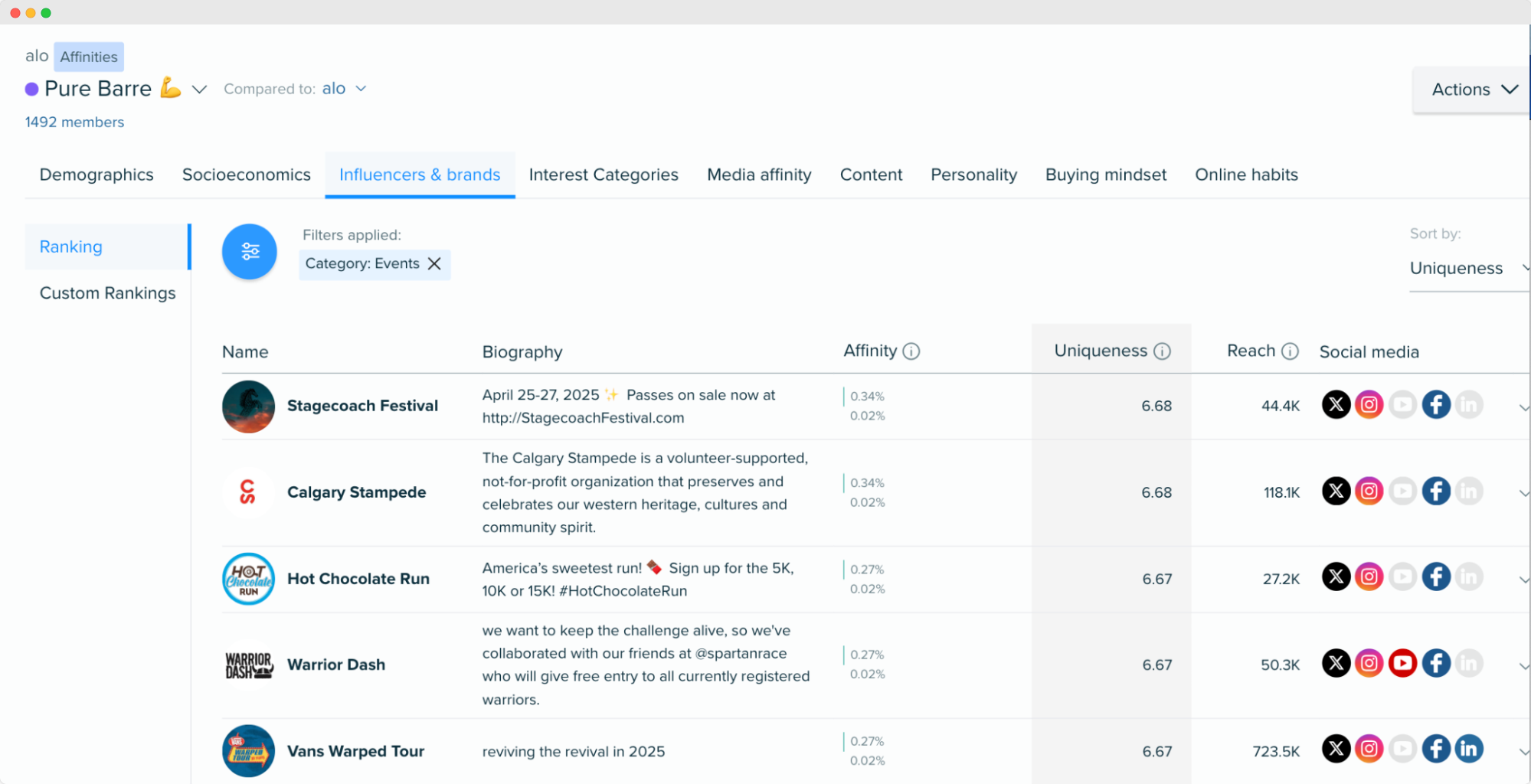The width and height of the screenshot is (1531, 784).
Task: Click the Uniqueness column header
Action: (1101, 351)
